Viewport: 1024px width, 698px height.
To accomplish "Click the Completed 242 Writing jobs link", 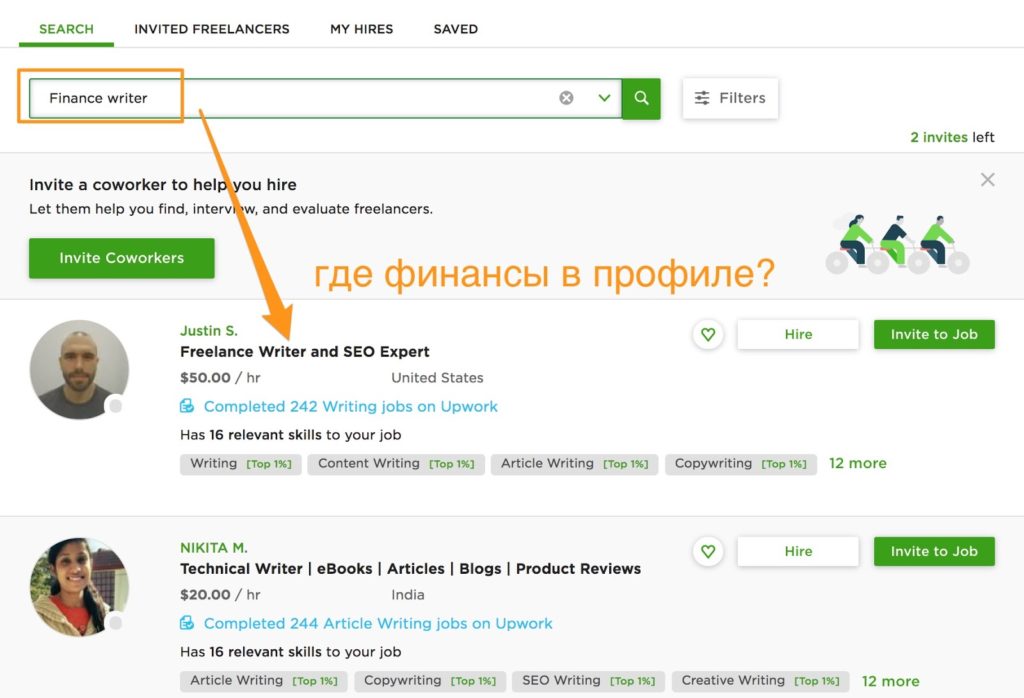I will tap(350, 406).
